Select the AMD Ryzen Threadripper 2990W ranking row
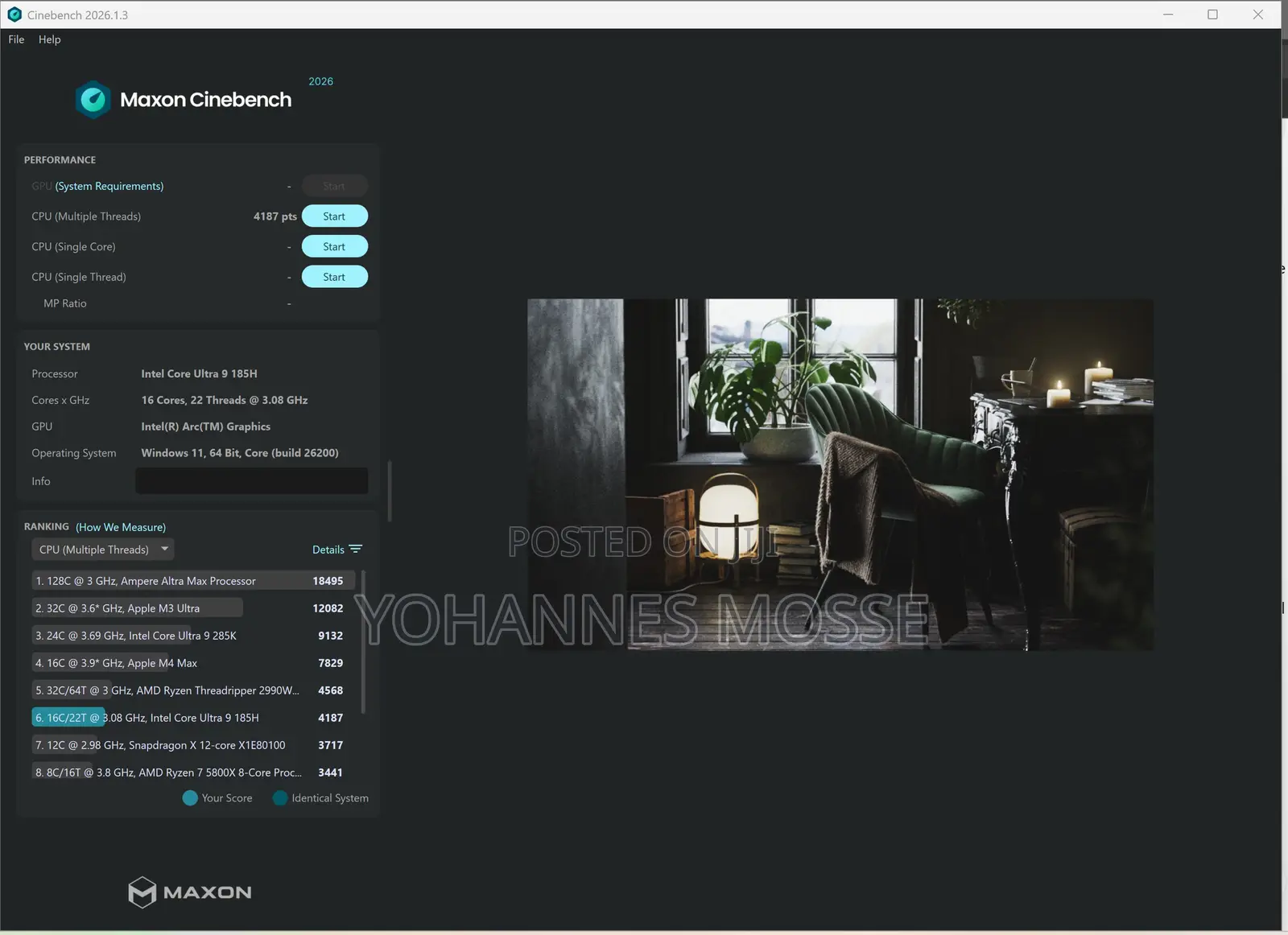 (193, 690)
